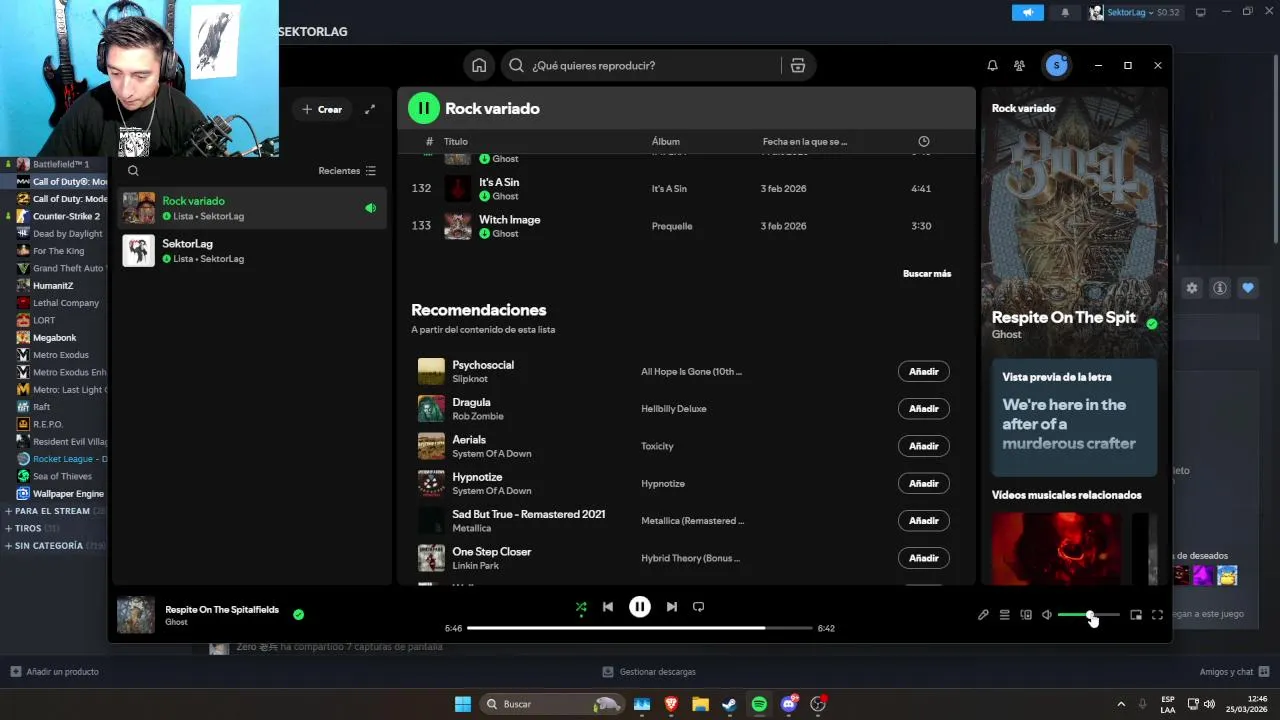Image resolution: width=1280 pixels, height=720 pixels.
Task: Expand your library with the arrows icon
Action: click(x=370, y=109)
